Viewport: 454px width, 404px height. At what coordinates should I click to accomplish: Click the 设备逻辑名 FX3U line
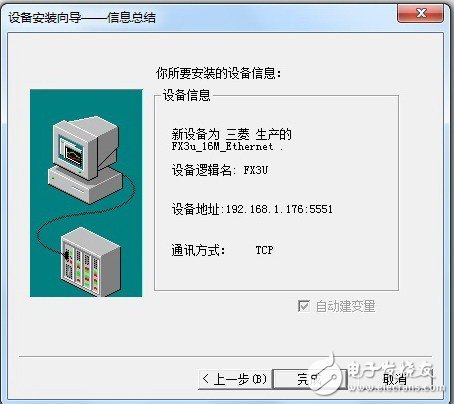220,170
